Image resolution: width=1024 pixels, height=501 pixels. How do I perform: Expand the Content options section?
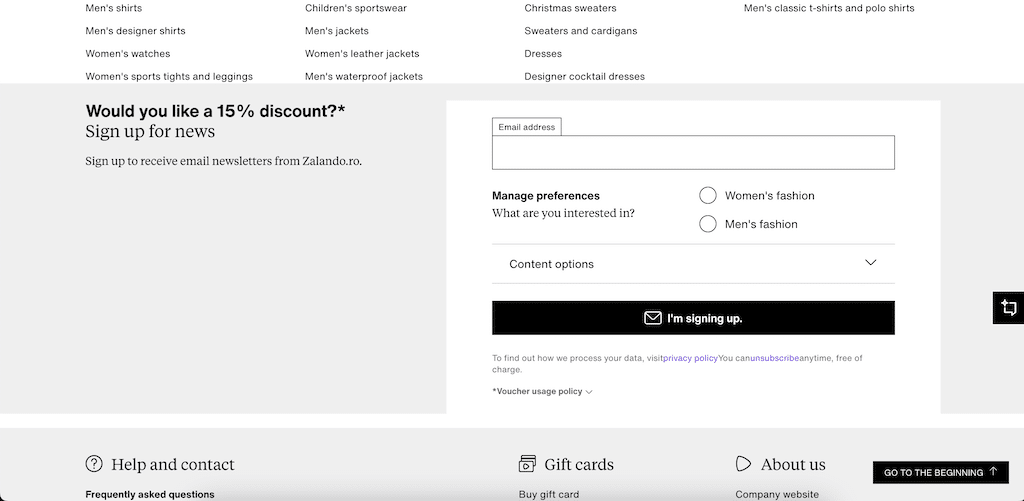692,264
